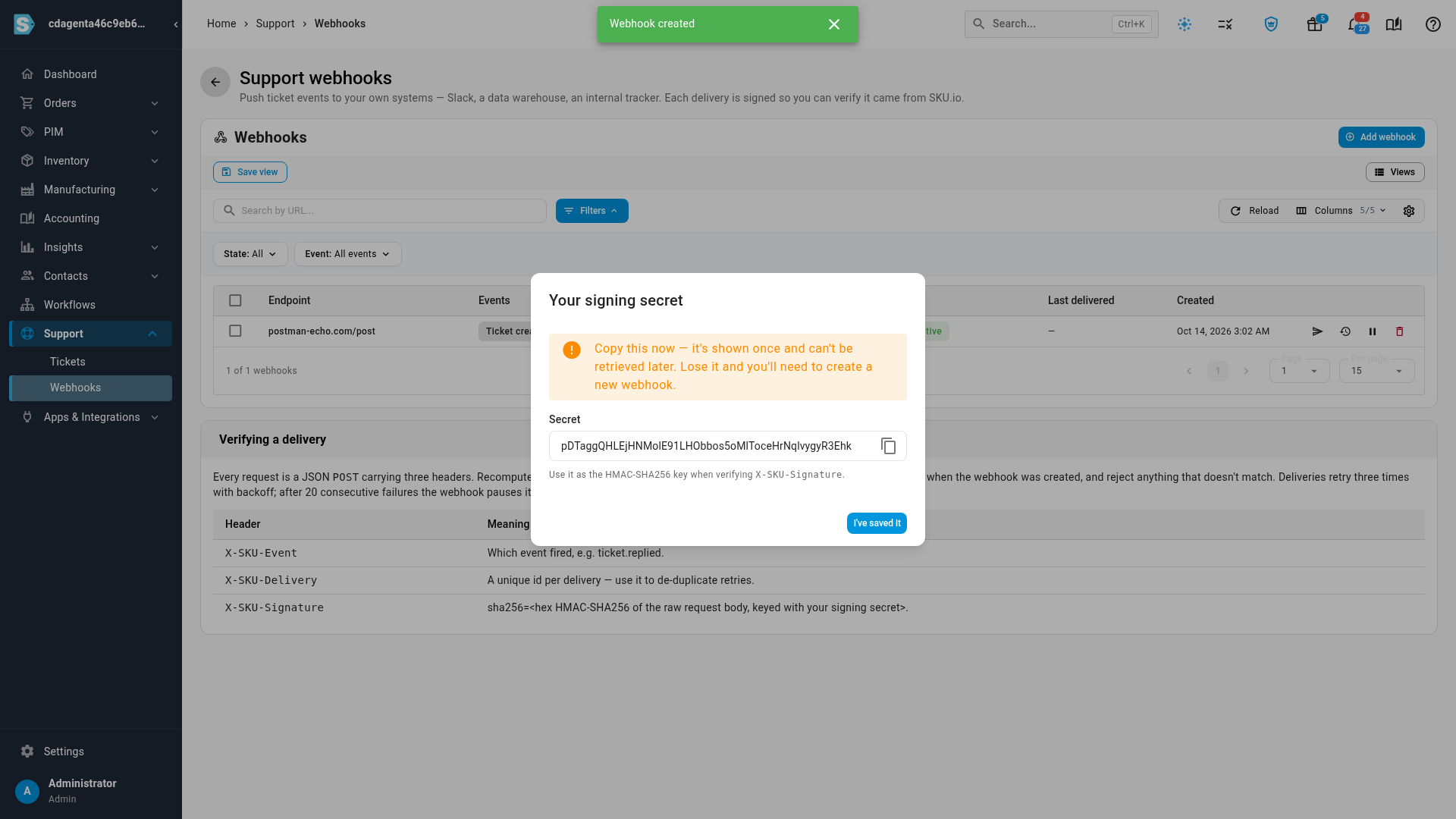
Task: Collapse the Support sidebar section
Action: (90, 334)
